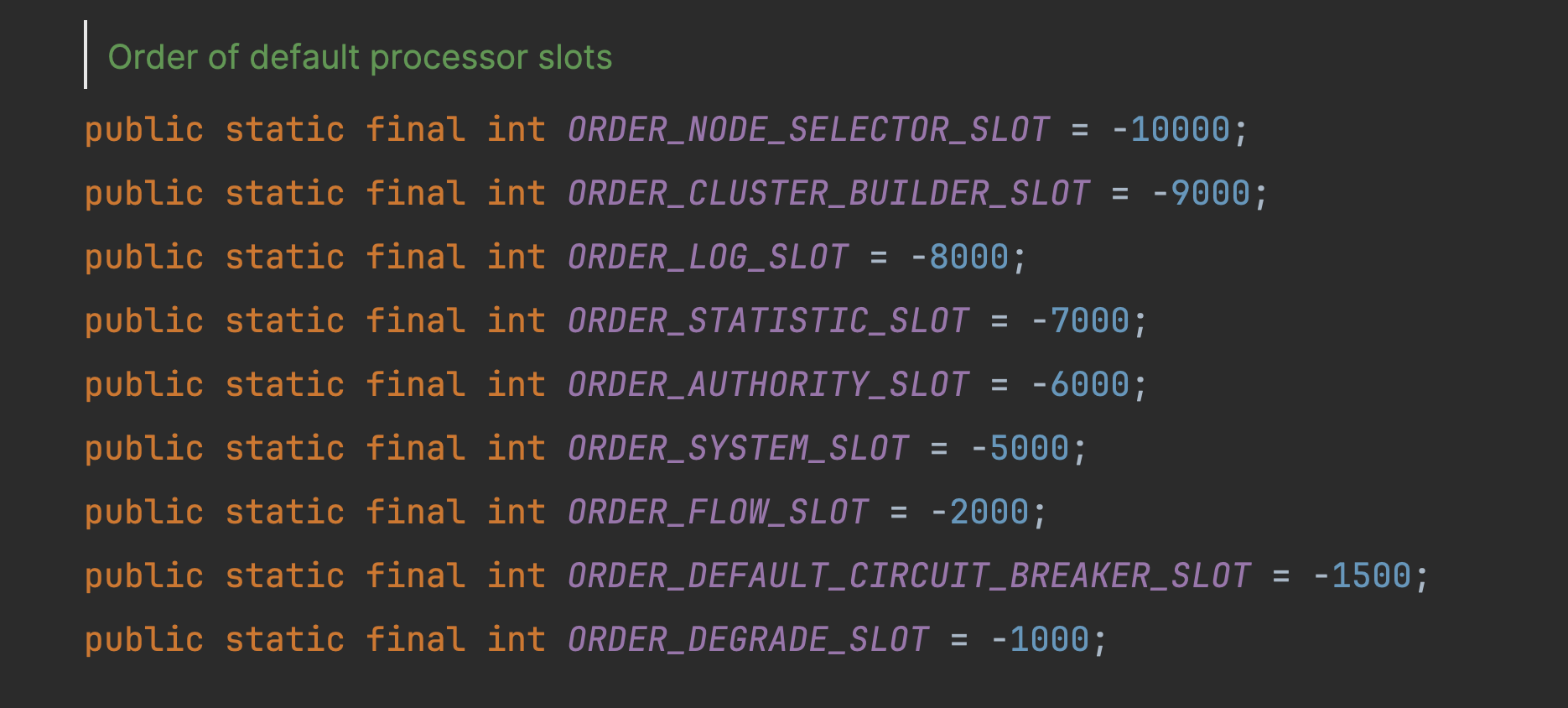Place cursor on the -7000 literal

(1080, 321)
